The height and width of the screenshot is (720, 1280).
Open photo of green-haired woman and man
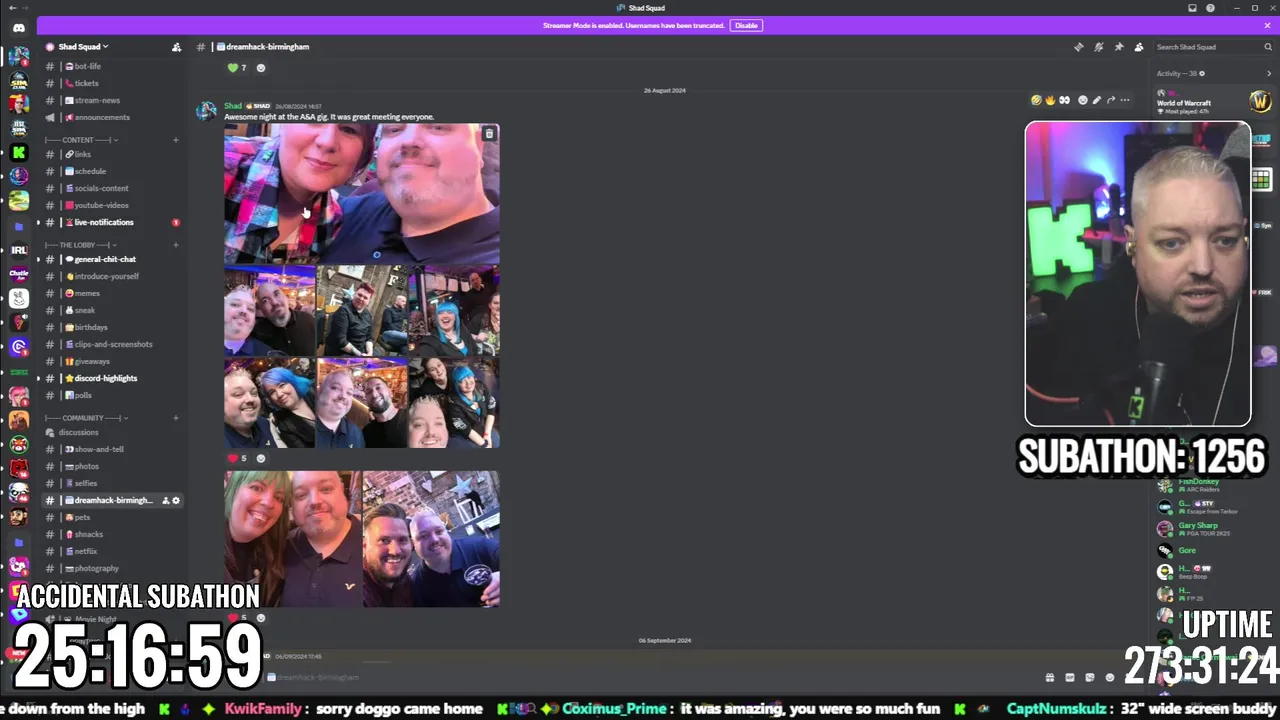tap(292, 539)
